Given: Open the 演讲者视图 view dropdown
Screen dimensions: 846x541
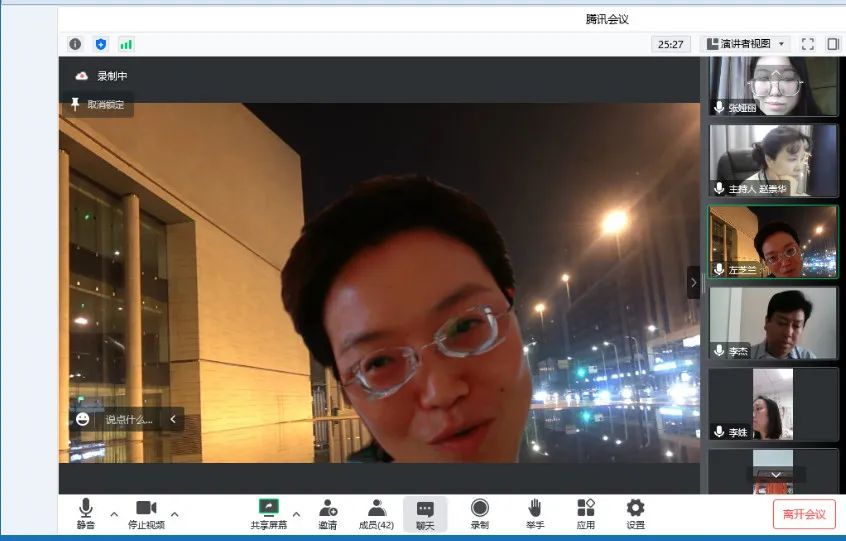Looking at the screenshot, I should 746,44.
